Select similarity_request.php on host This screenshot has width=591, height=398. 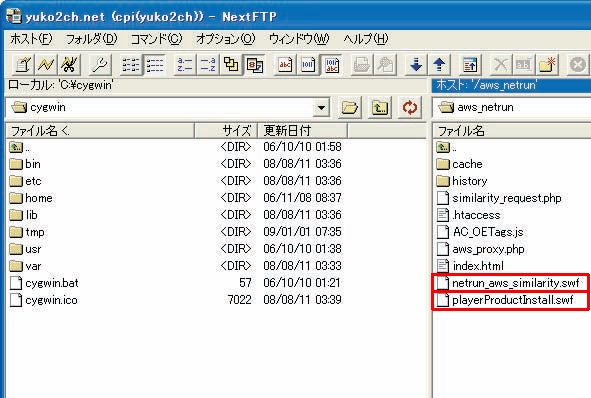tap(499, 198)
